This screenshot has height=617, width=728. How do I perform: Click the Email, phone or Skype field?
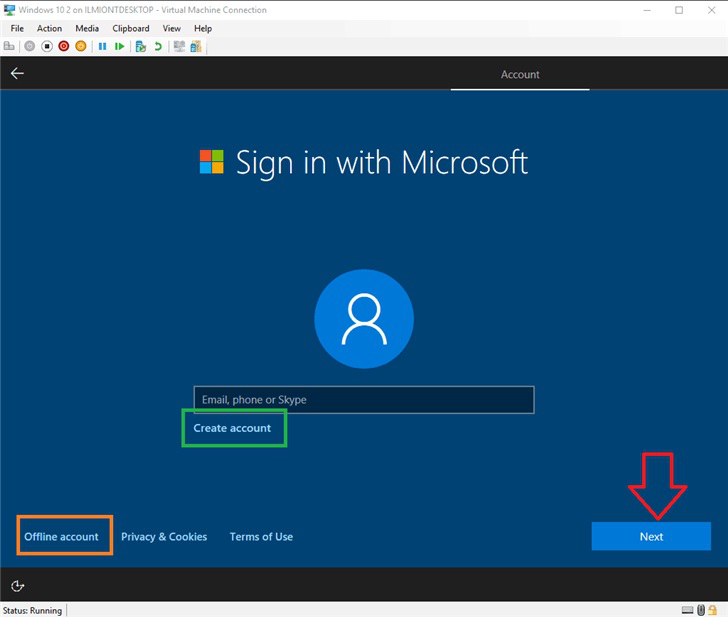coord(364,400)
